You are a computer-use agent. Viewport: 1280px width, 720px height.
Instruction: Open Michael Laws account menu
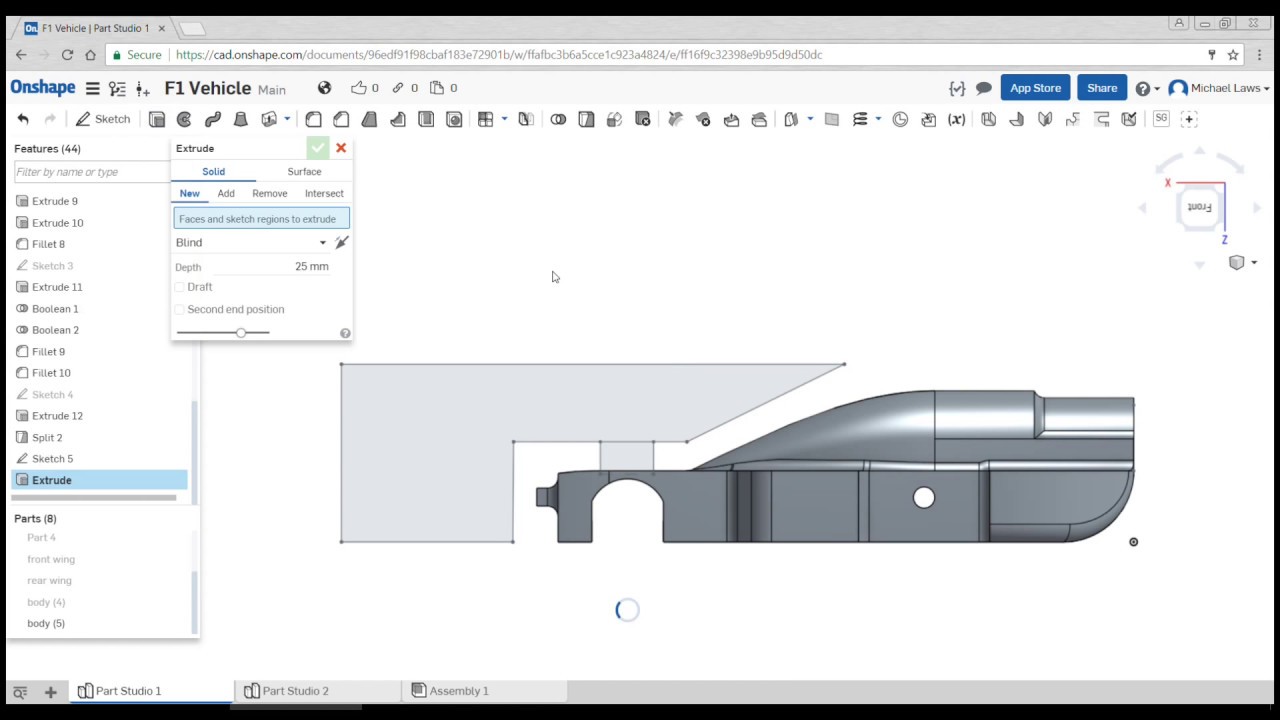[x=1219, y=88]
